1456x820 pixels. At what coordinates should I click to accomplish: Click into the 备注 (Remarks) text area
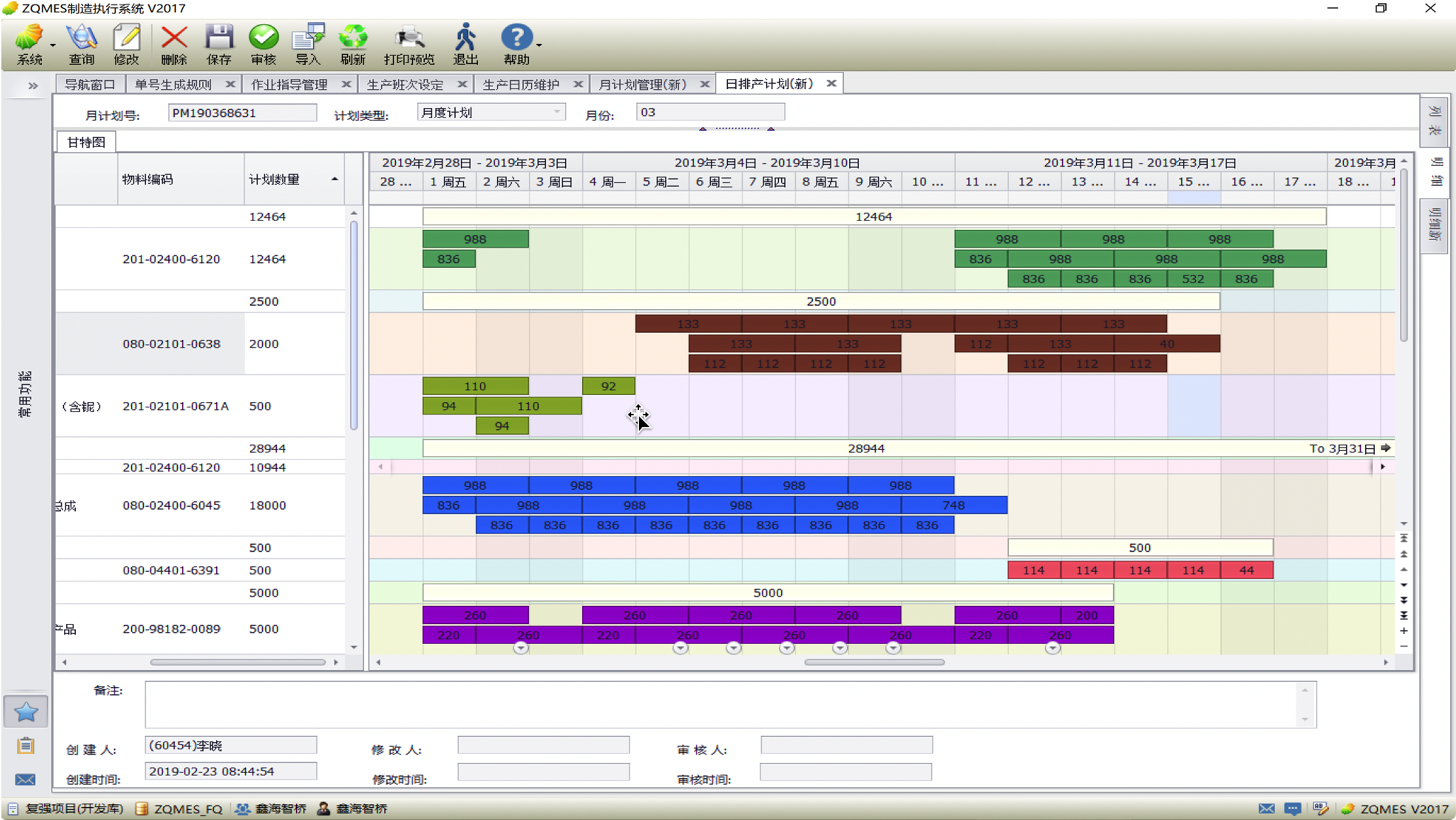[x=720, y=704]
